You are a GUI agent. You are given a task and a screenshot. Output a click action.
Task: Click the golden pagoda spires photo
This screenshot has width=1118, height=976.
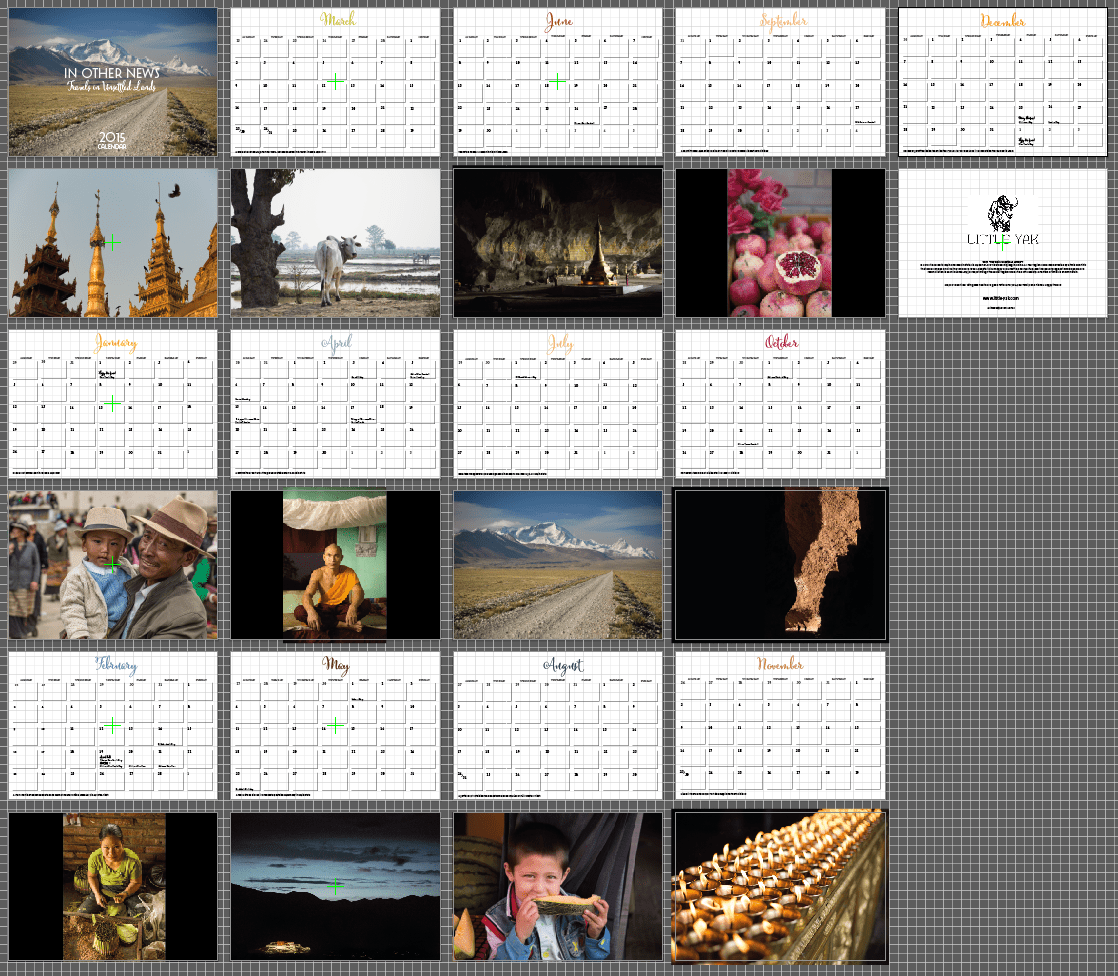pyautogui.click(x=113, y=242)
